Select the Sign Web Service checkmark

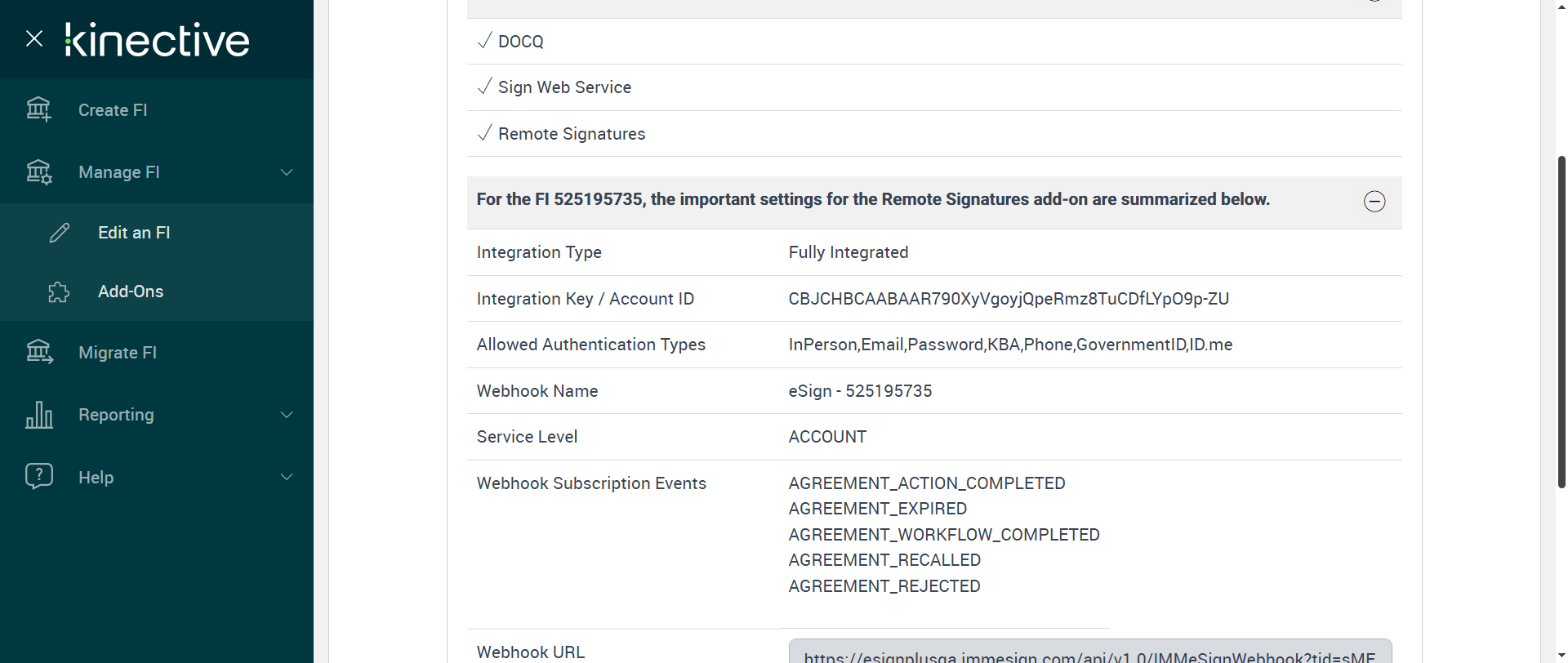[x=485, y=87]
